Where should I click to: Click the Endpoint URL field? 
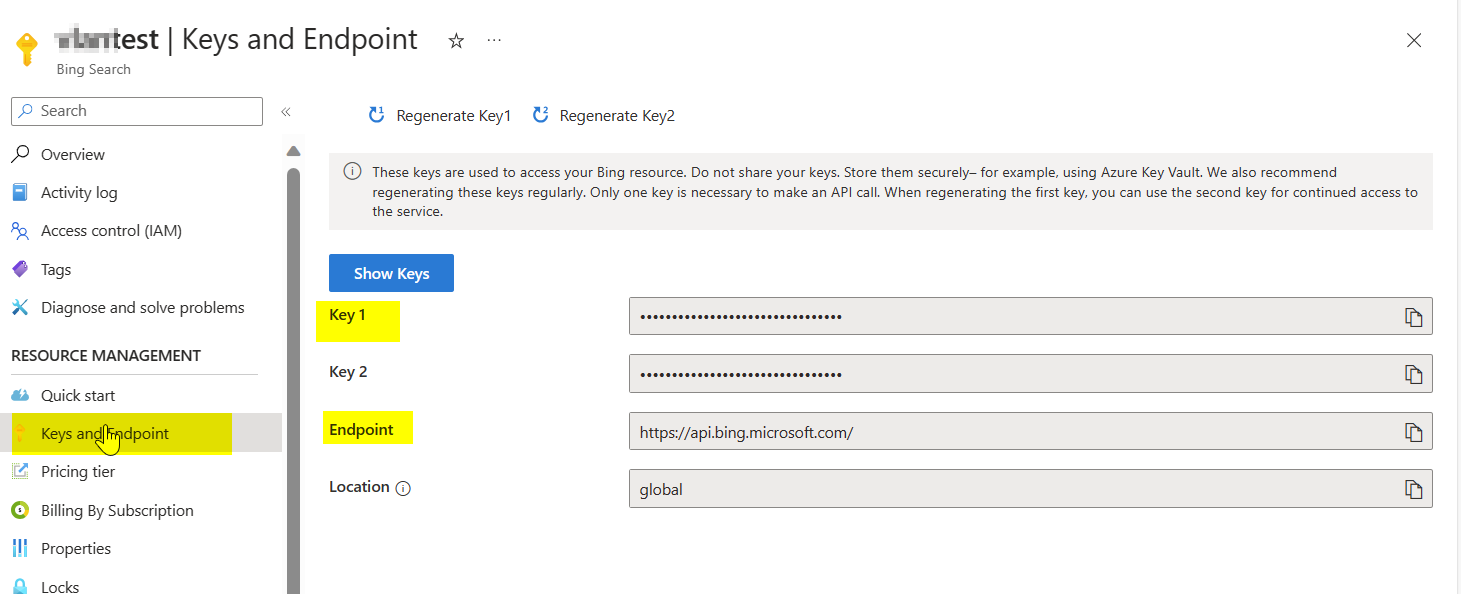1030,431
